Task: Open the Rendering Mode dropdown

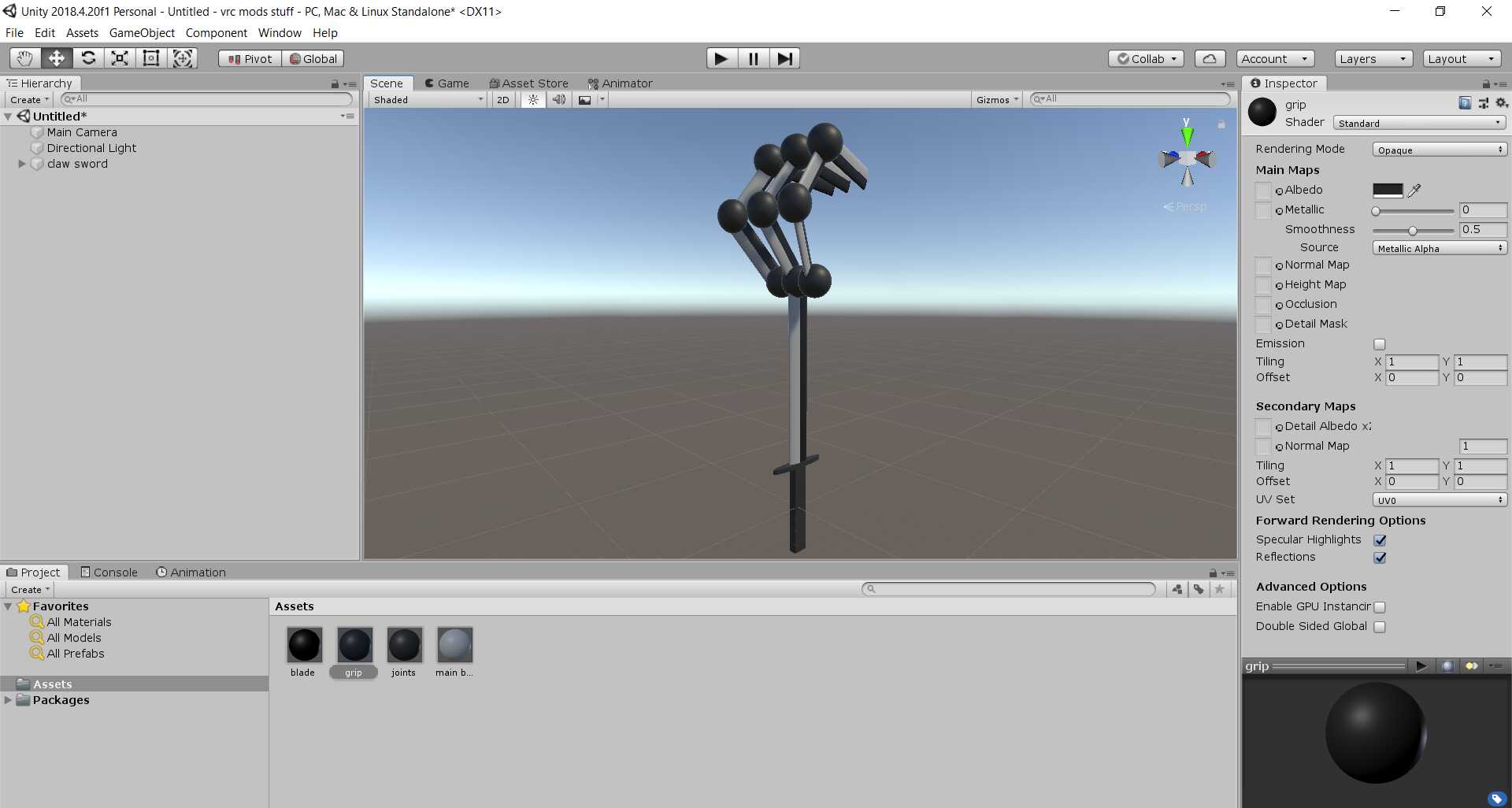Action: [x=1439, y=150]
